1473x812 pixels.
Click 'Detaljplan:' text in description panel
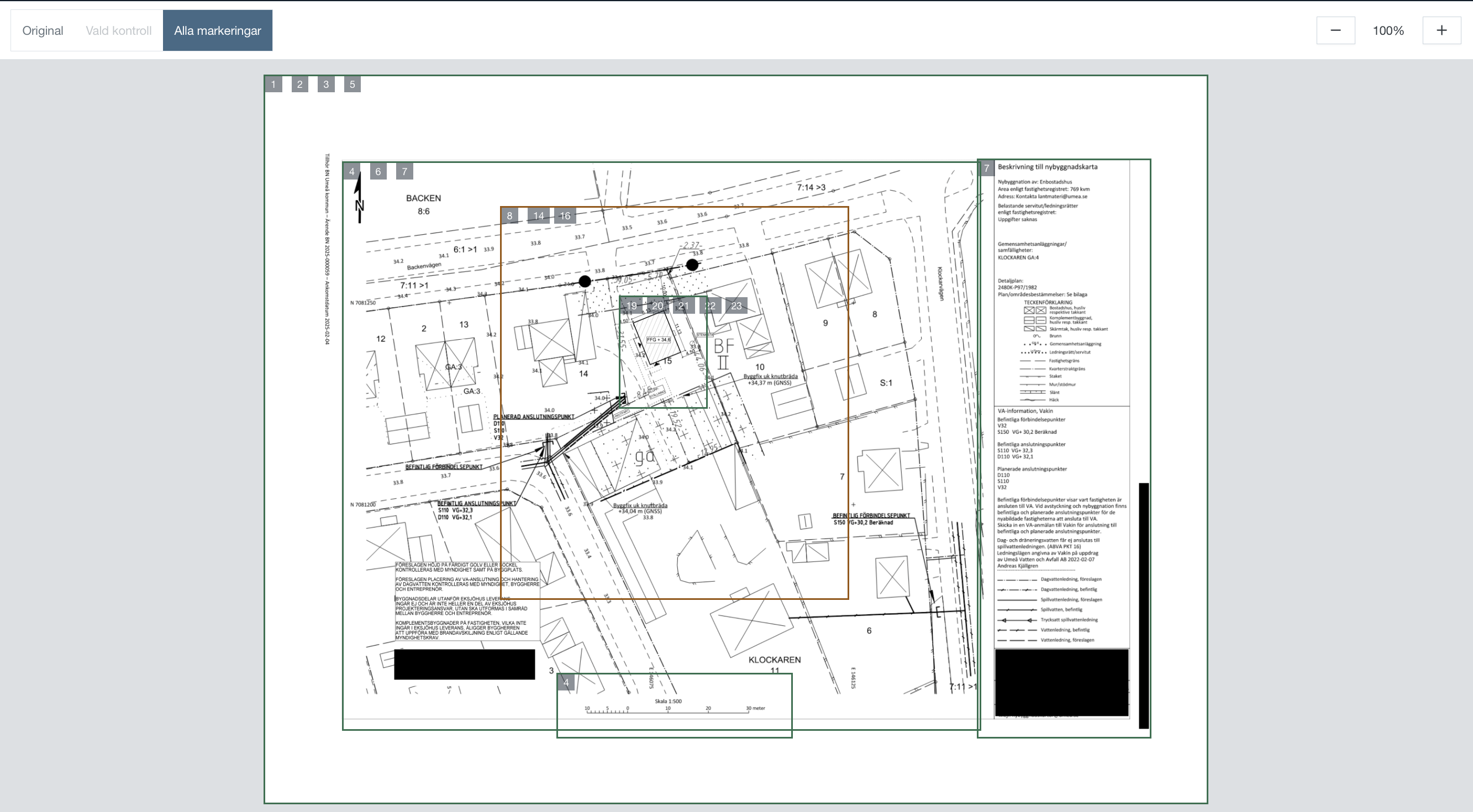point(1011,281)
